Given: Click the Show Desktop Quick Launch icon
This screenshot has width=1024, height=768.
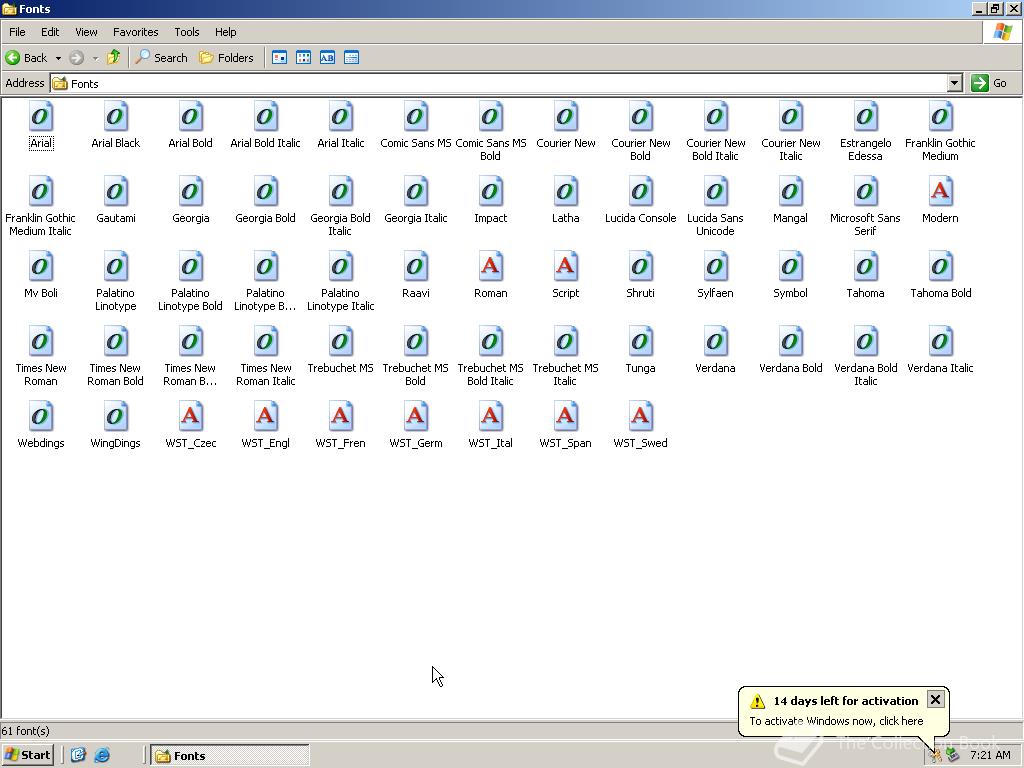Looking at the screenshot, I should tap(78, 756).
